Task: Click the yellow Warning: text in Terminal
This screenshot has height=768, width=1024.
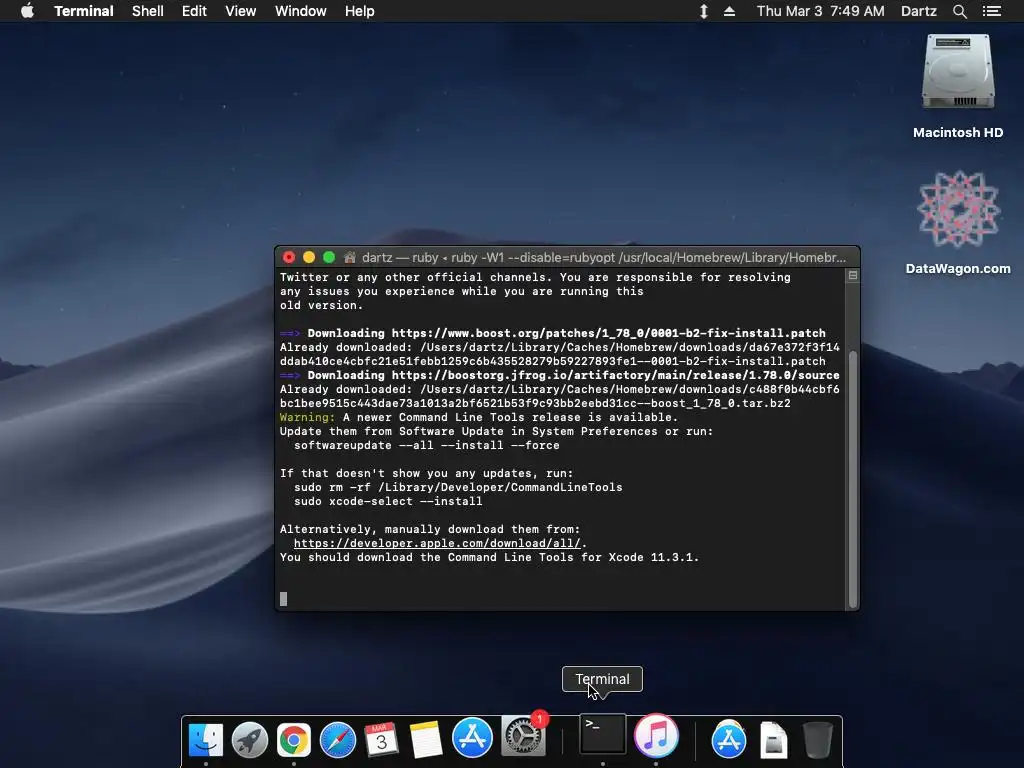Action: [307, 417]
